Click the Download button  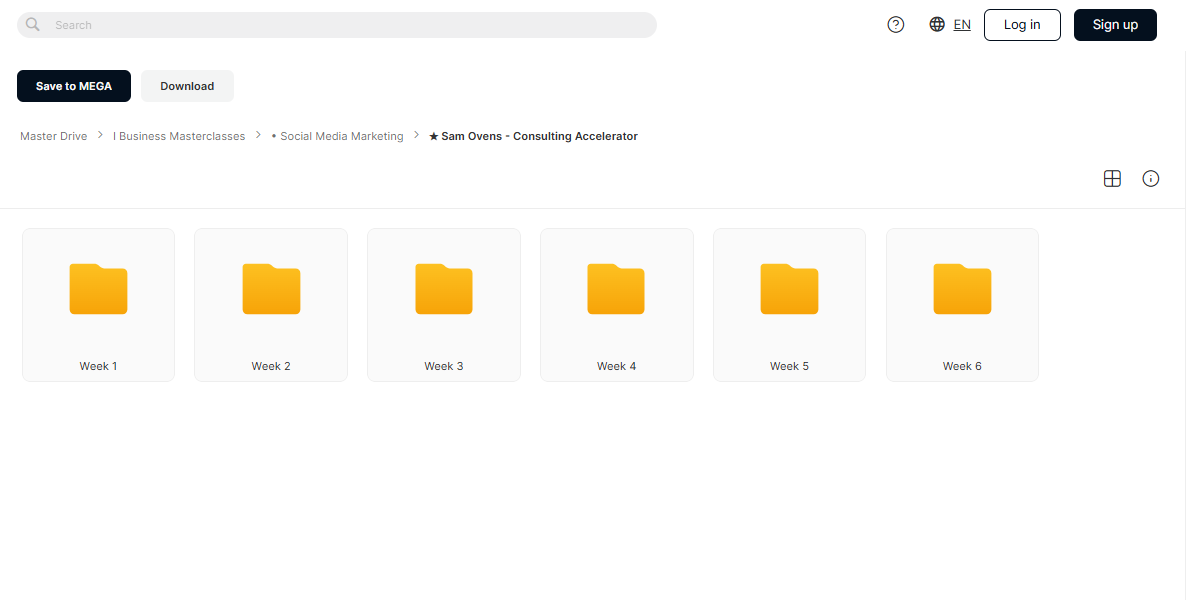tap(187, 86)
